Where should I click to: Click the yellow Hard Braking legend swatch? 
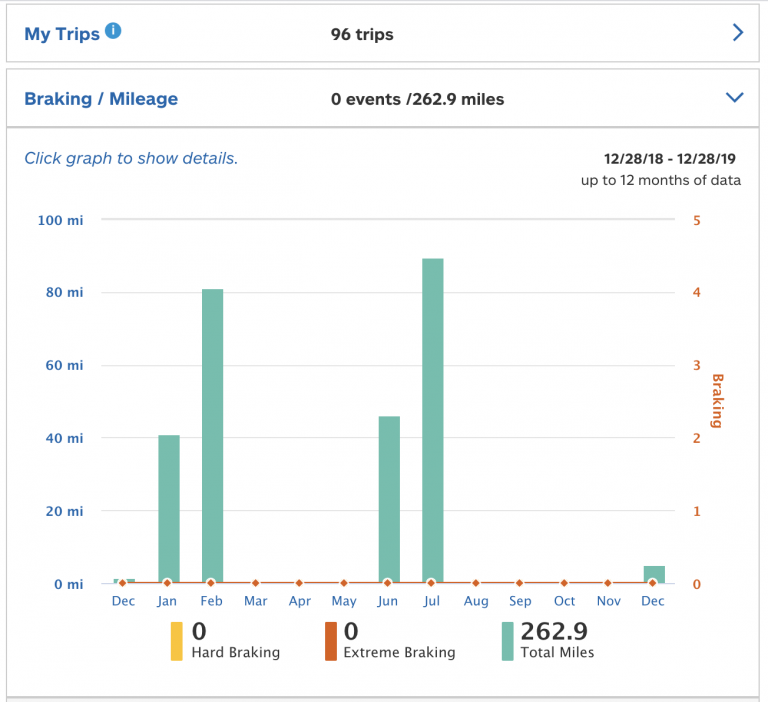(176, 641)
